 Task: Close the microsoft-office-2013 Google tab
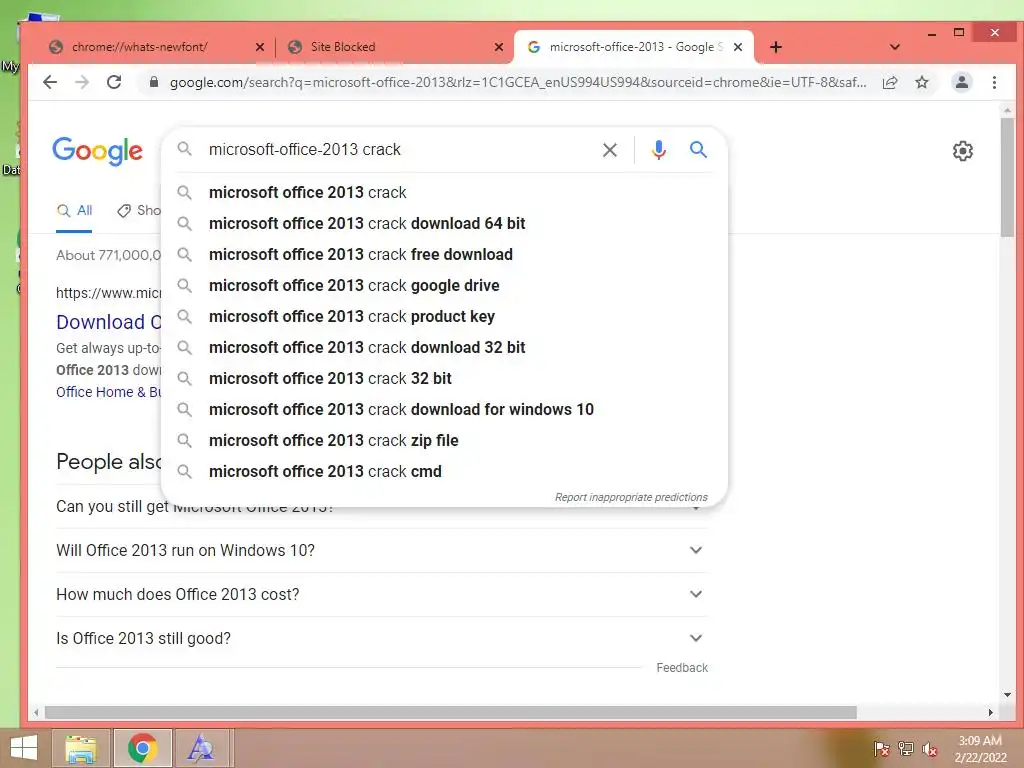click(x=738, y=47)
